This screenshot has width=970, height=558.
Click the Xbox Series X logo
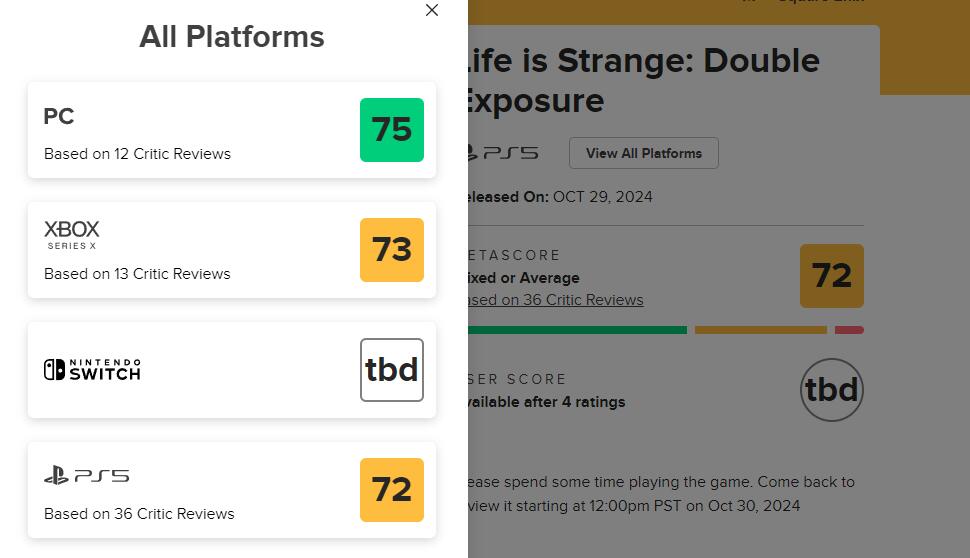(72, 235)
